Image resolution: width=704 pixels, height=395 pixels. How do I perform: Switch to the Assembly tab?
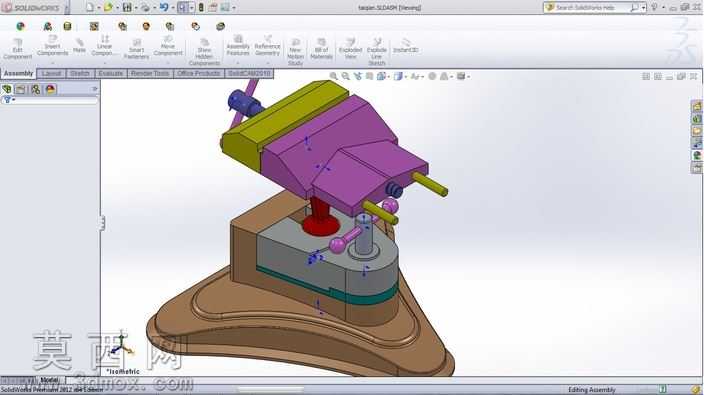tap(18, 73)
